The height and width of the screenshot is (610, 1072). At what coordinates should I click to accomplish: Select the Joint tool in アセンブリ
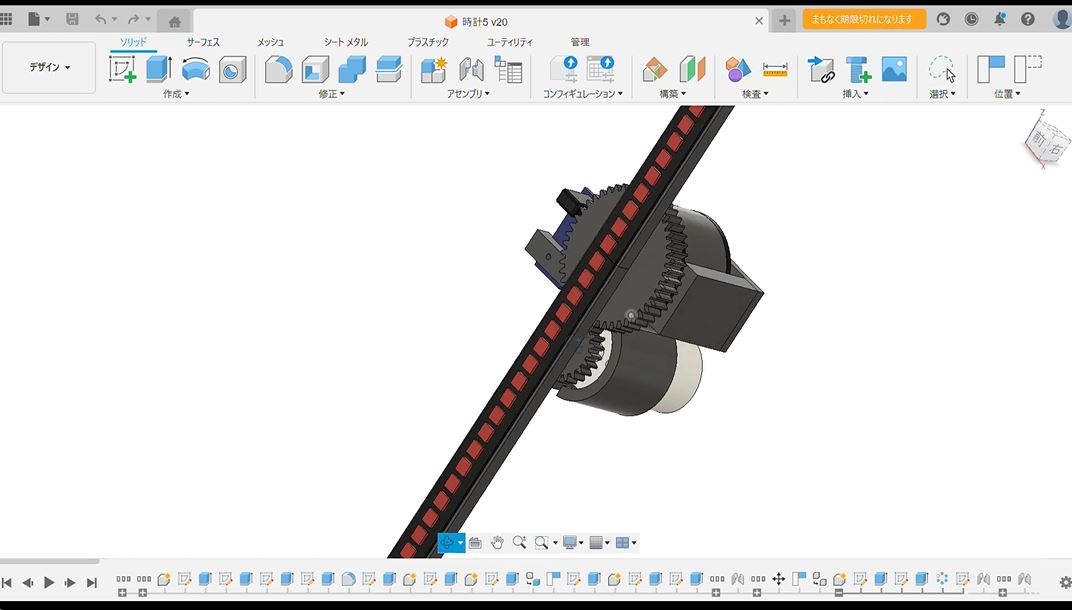point(471,69)
